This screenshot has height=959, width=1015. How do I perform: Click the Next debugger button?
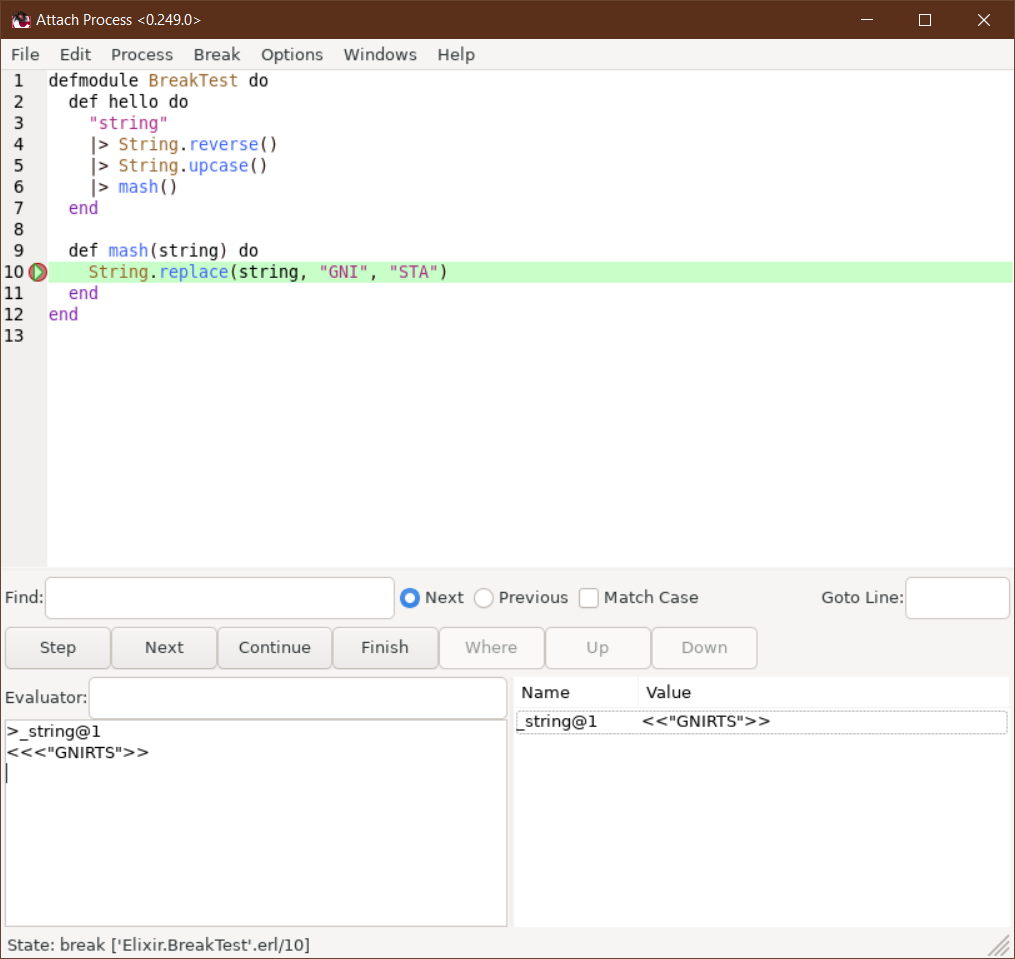click(164, 648)
